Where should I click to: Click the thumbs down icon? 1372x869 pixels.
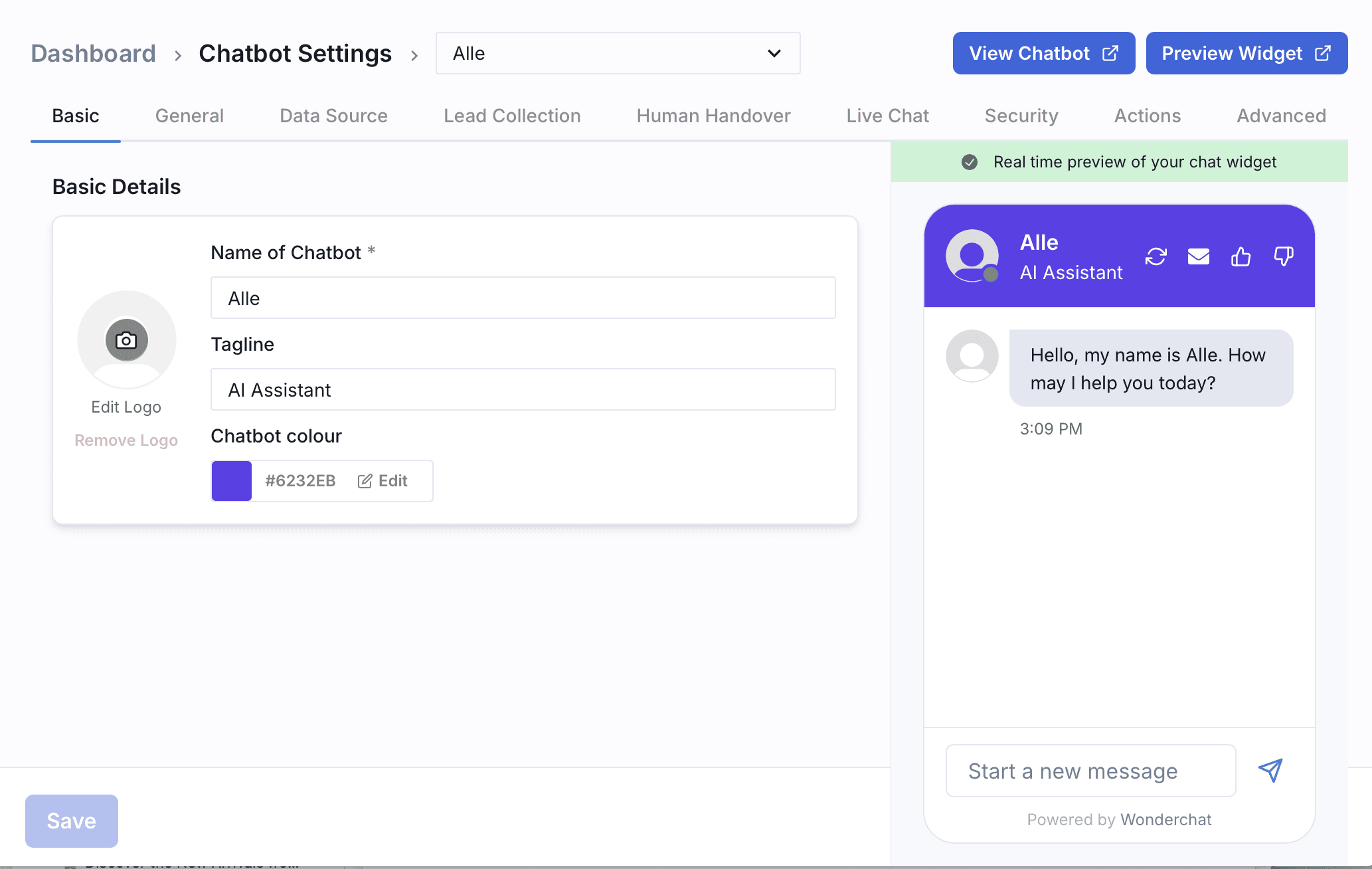click(x=1283, y=256)
